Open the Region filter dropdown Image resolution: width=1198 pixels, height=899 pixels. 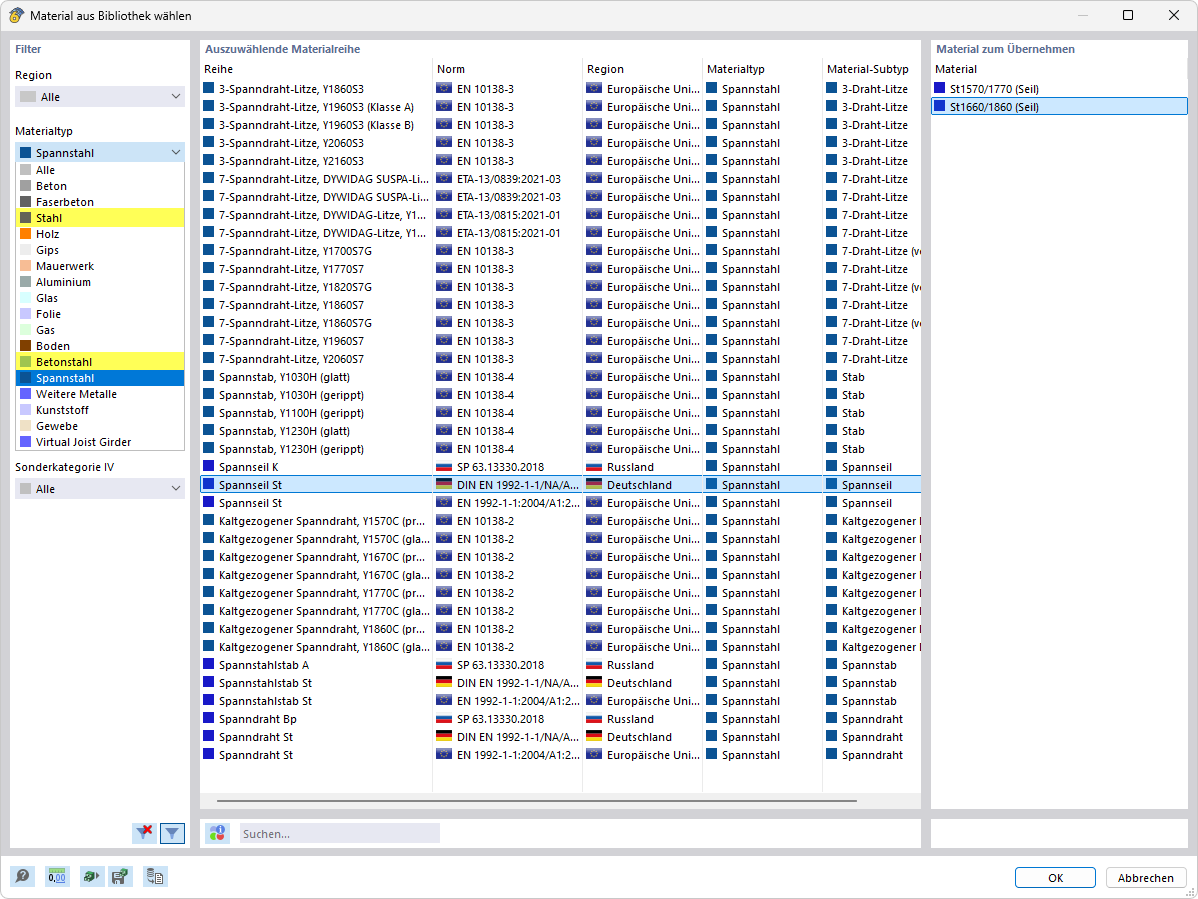[x=100, y=97]
